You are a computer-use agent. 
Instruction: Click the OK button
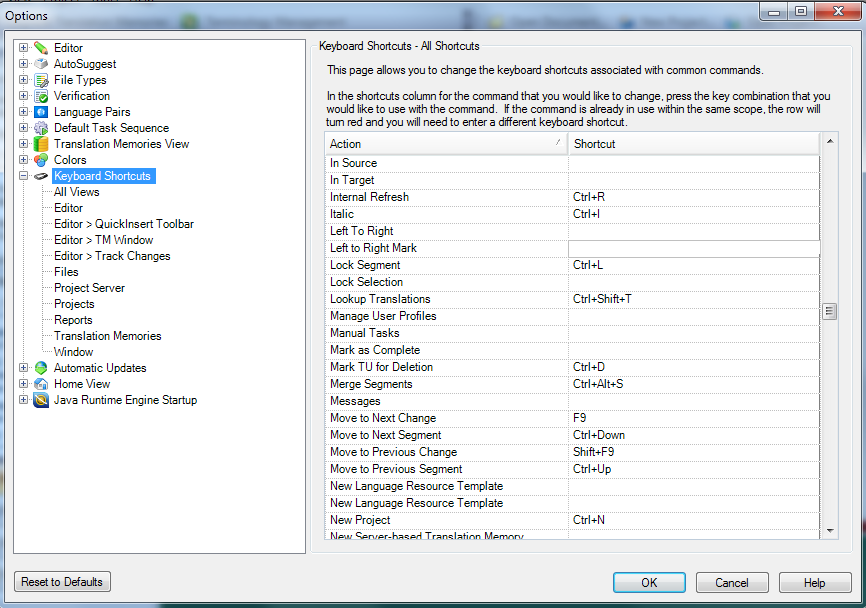(x=649, y=583)
